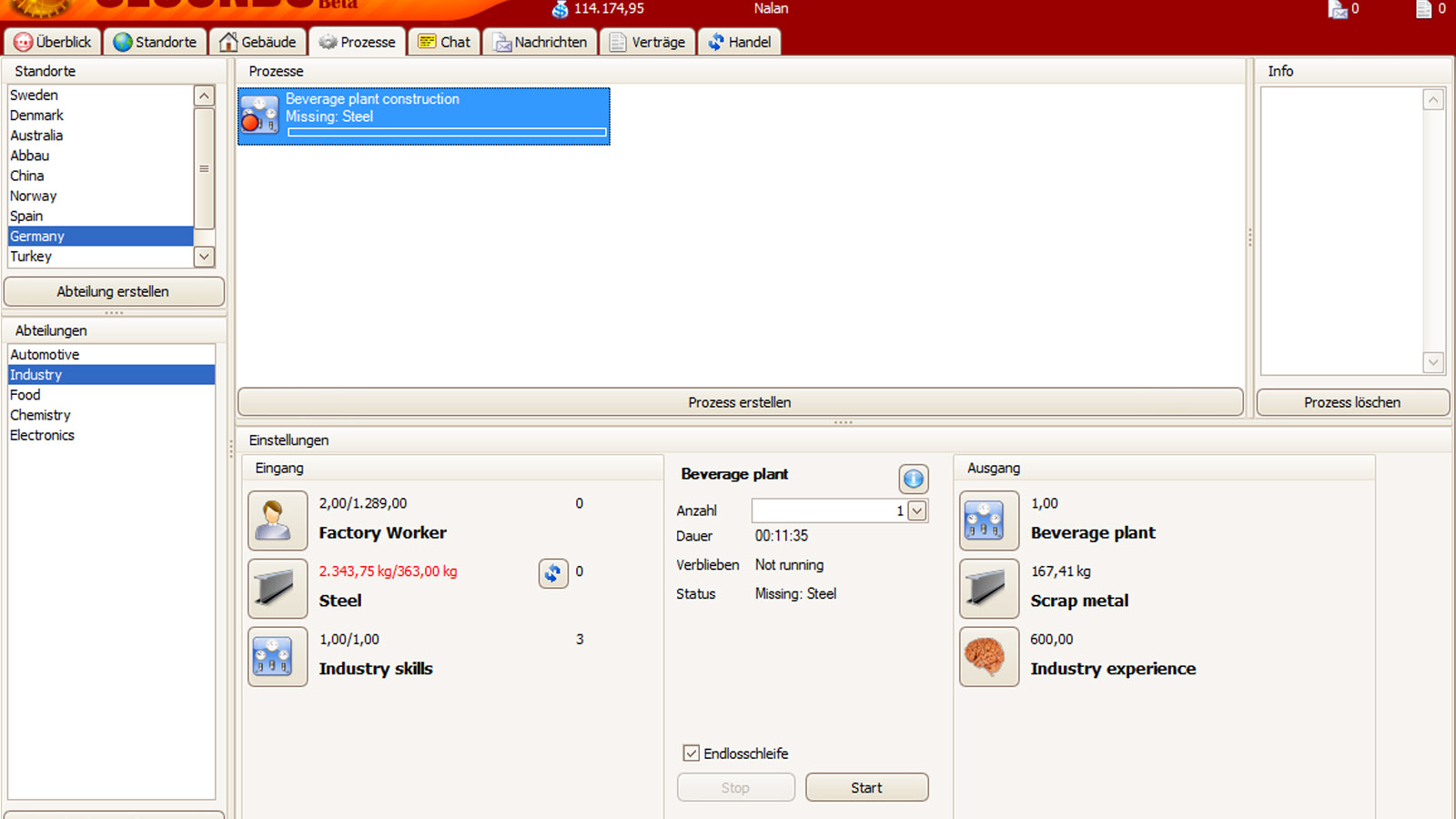Click the steel refresh arrows icon

(553, 573)
